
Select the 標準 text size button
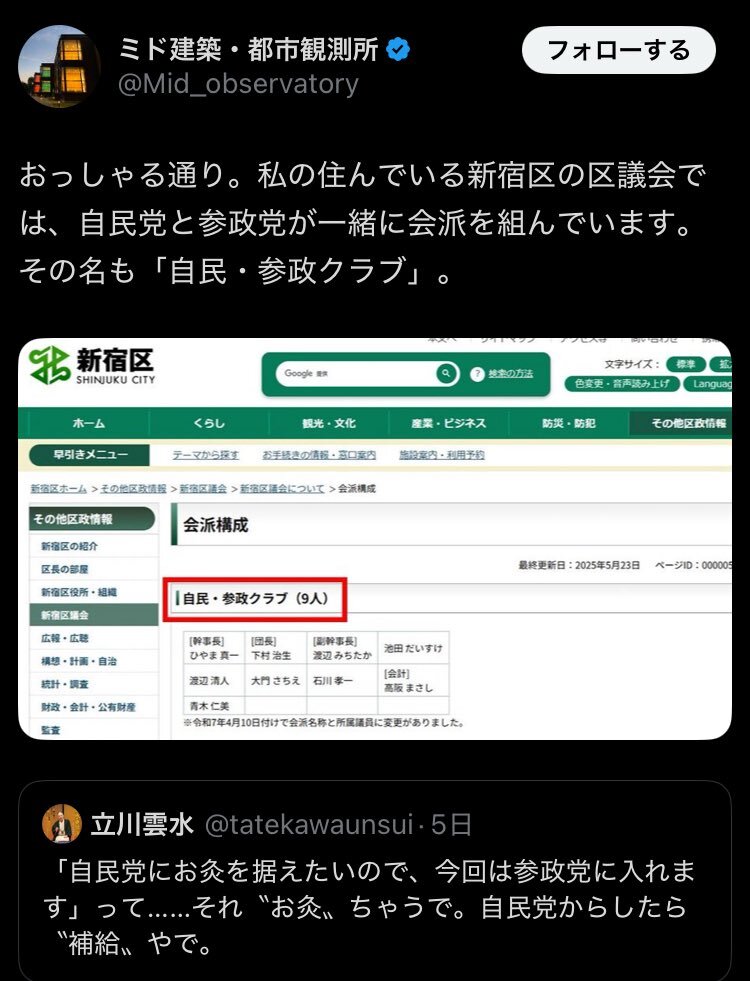[686, 364]
